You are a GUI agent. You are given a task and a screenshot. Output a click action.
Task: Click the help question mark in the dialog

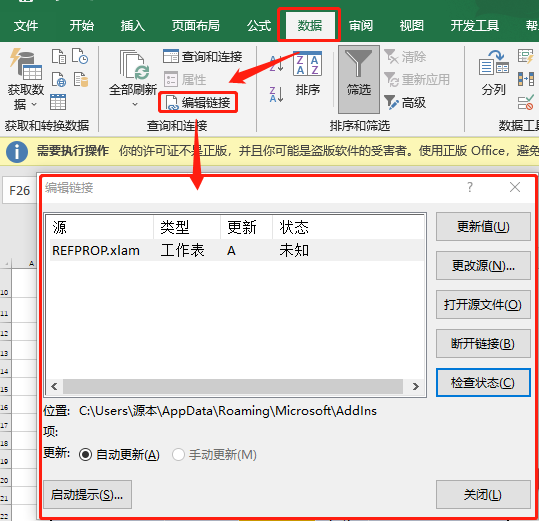[470, 187]
